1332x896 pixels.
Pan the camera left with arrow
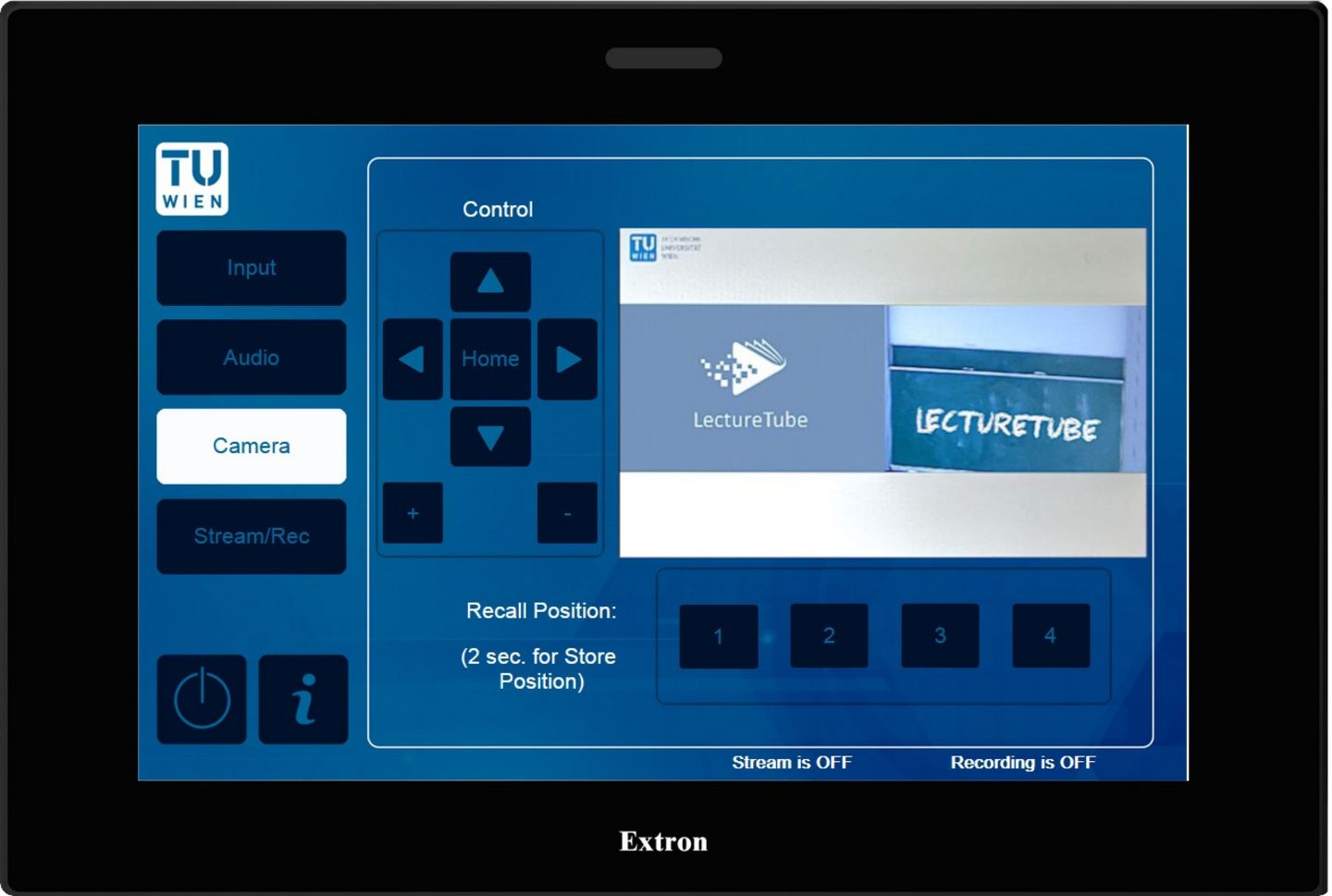coord(412,359)
